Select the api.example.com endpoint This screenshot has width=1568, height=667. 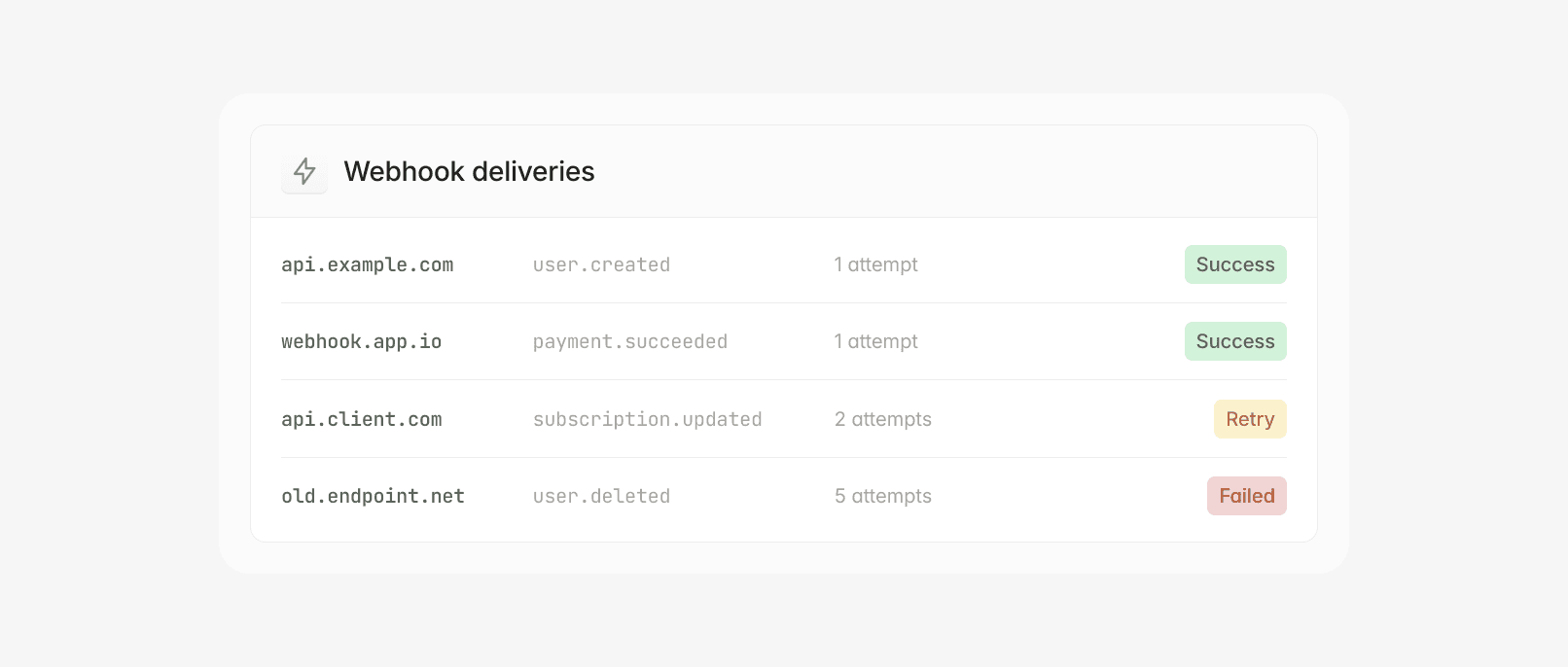(x=367, y=263)
